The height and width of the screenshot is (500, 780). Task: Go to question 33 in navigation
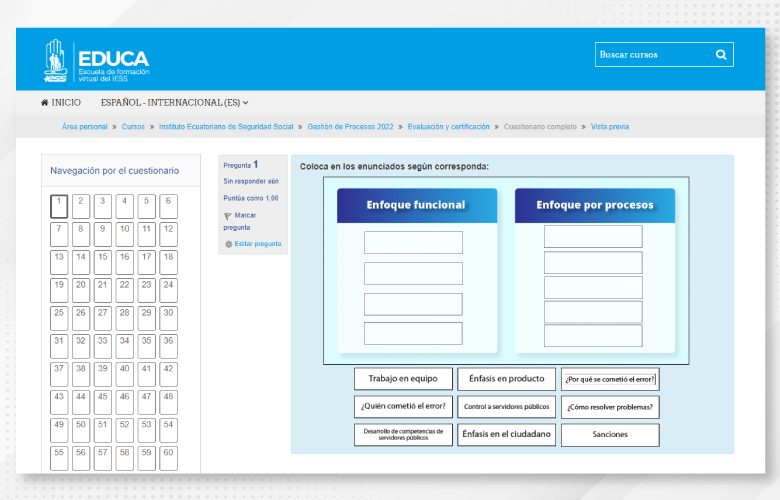[102, 346]
